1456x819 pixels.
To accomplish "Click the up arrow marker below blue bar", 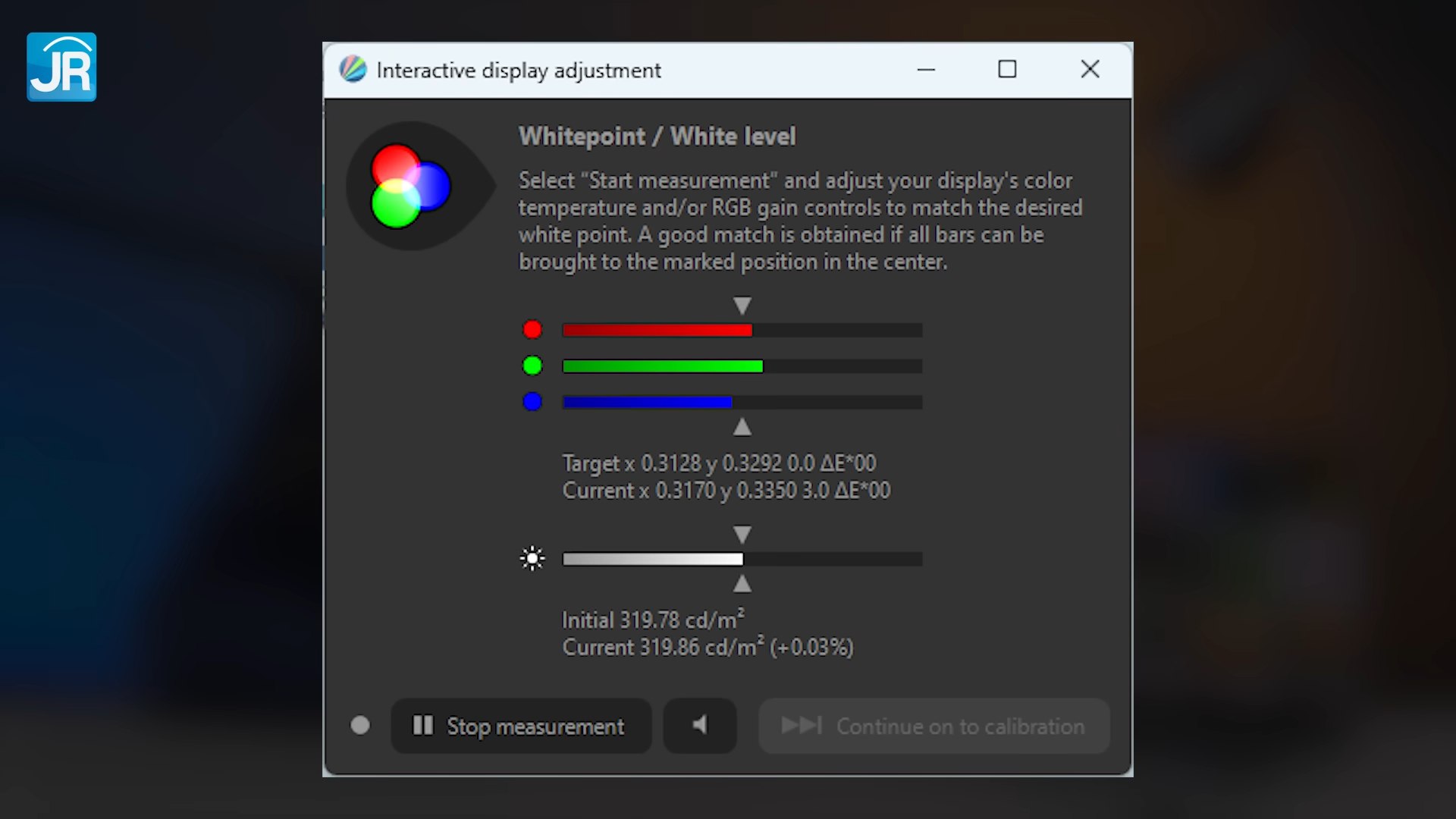I will click(x=742, y=428).
